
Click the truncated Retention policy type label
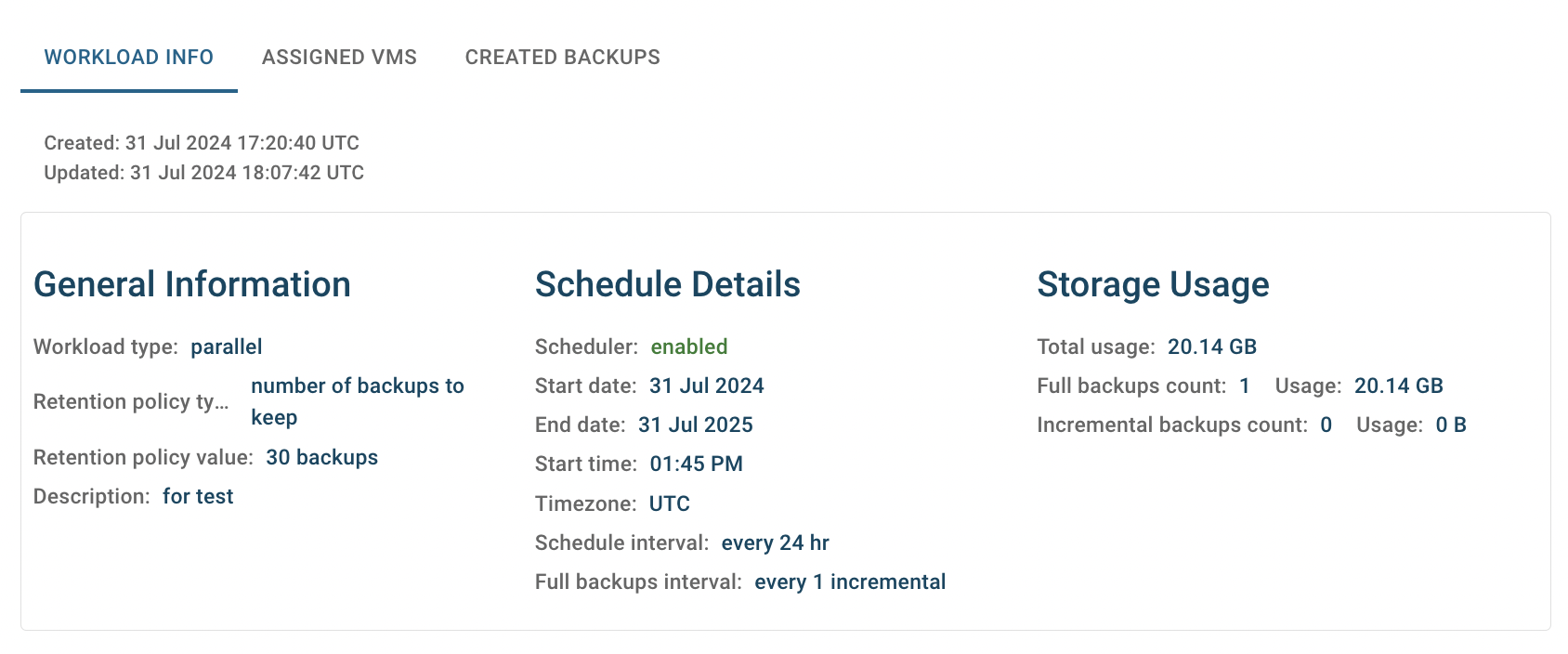[131, 401]
